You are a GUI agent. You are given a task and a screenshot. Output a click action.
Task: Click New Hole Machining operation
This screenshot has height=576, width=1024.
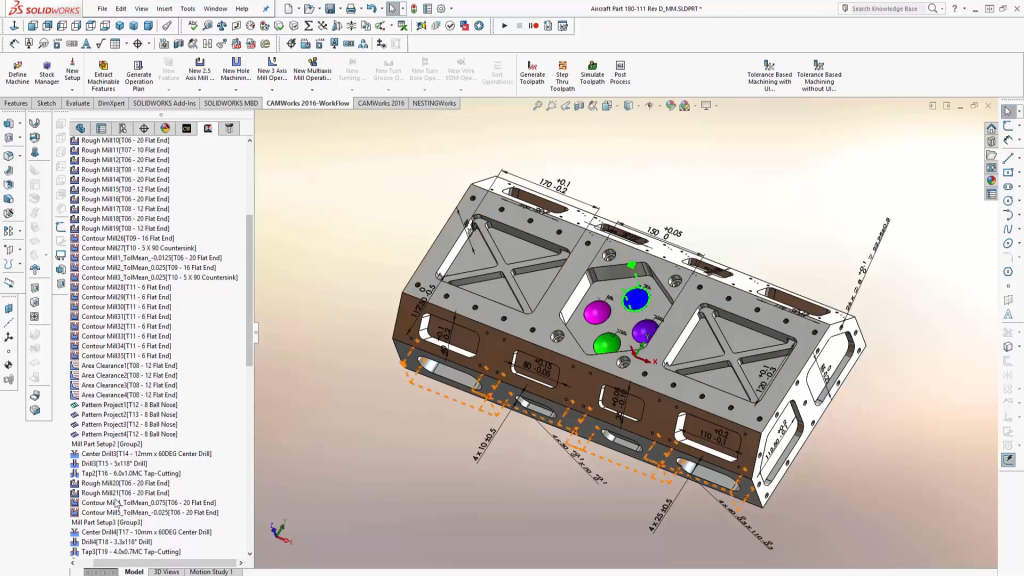pos(236,71)
